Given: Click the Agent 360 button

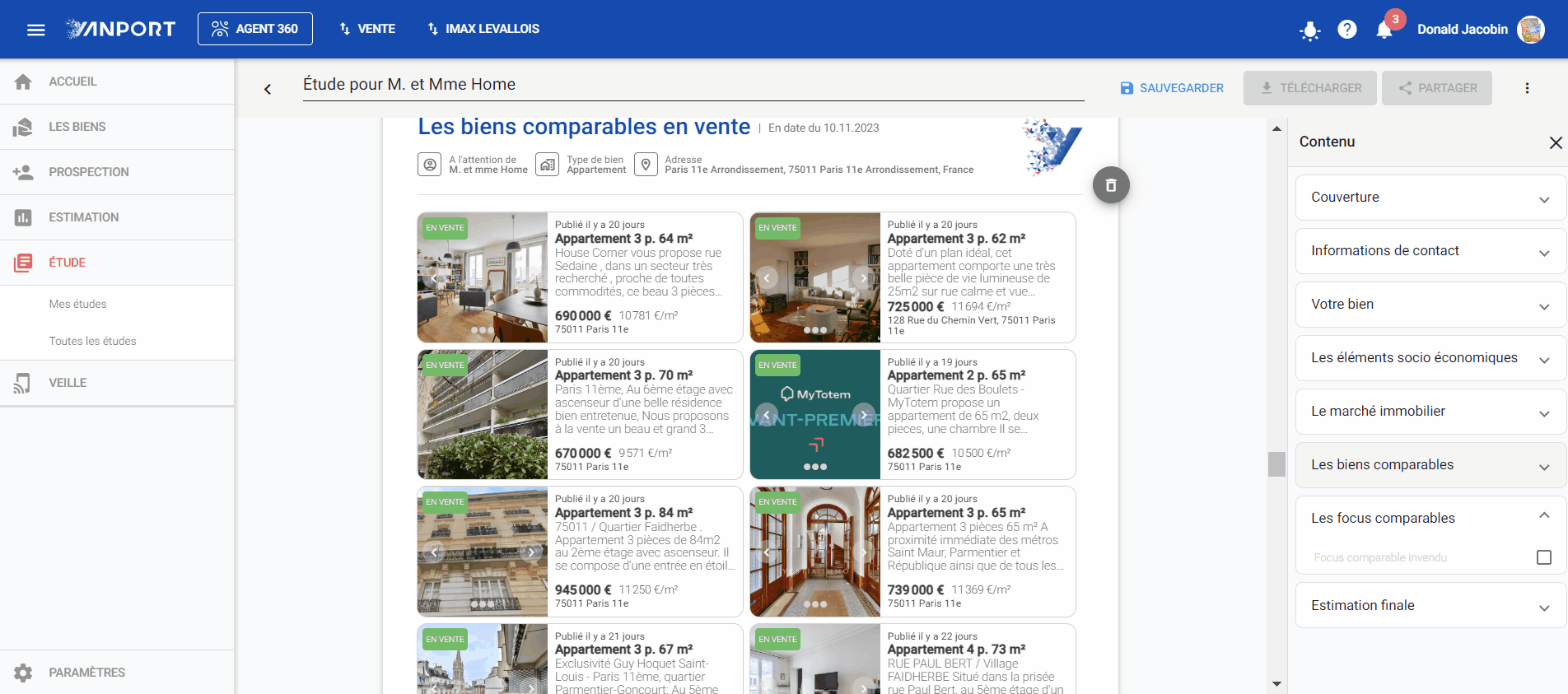Looking at the screenshot, I should pos(255,29).
